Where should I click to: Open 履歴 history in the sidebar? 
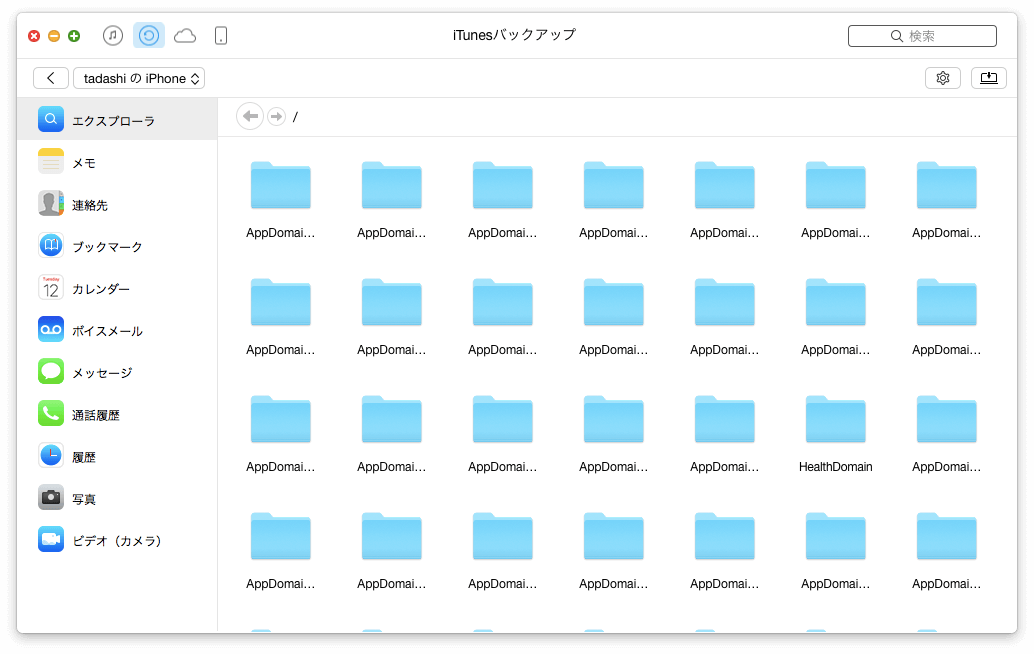(117, 457)
